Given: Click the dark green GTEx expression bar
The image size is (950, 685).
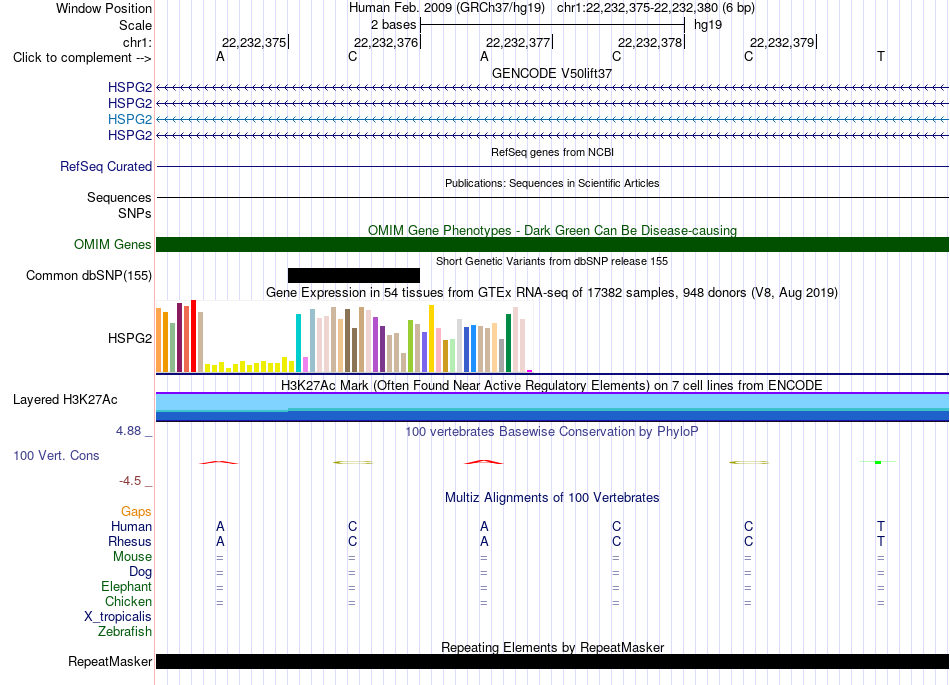Looking at the screenshot, I should [508, 343].
